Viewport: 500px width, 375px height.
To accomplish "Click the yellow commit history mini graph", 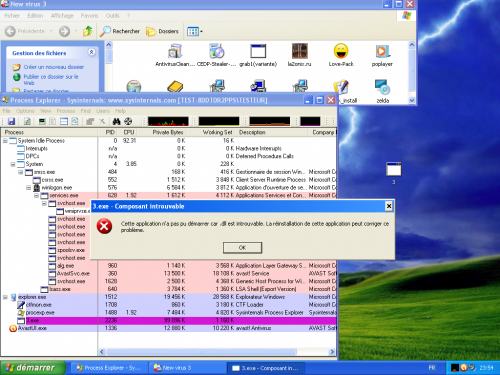I will pyautogui.click(x=219, y=121).
